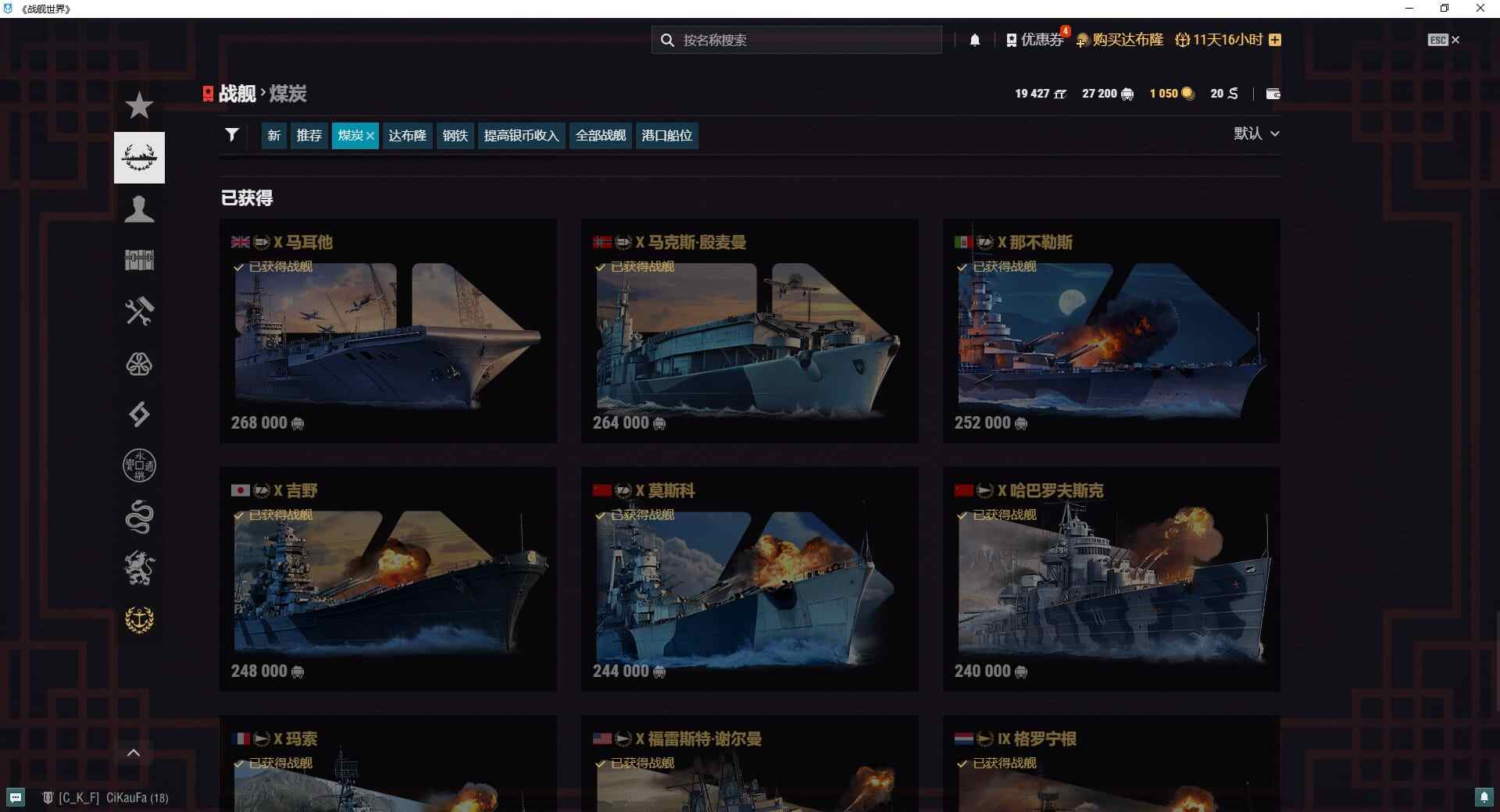Open the 优惠券 coupons button

tap(1035, 40)
